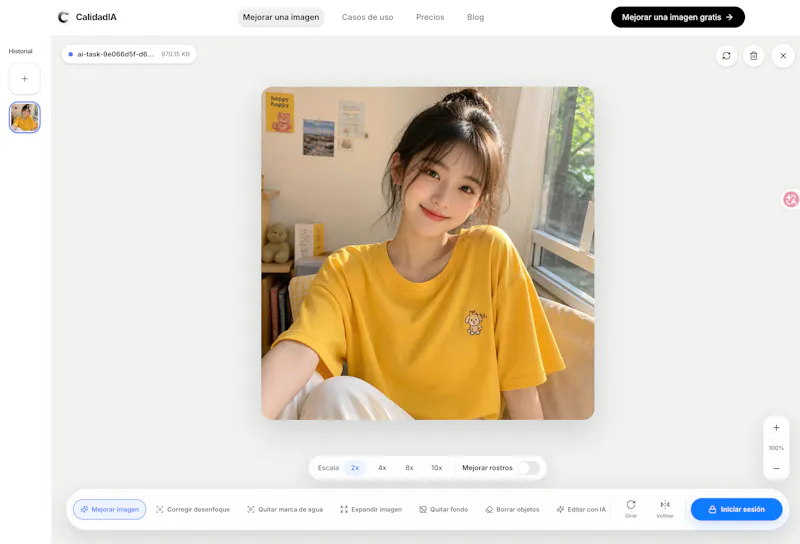
Task: Select Corregir desenfoque tool
Action: 193,509
